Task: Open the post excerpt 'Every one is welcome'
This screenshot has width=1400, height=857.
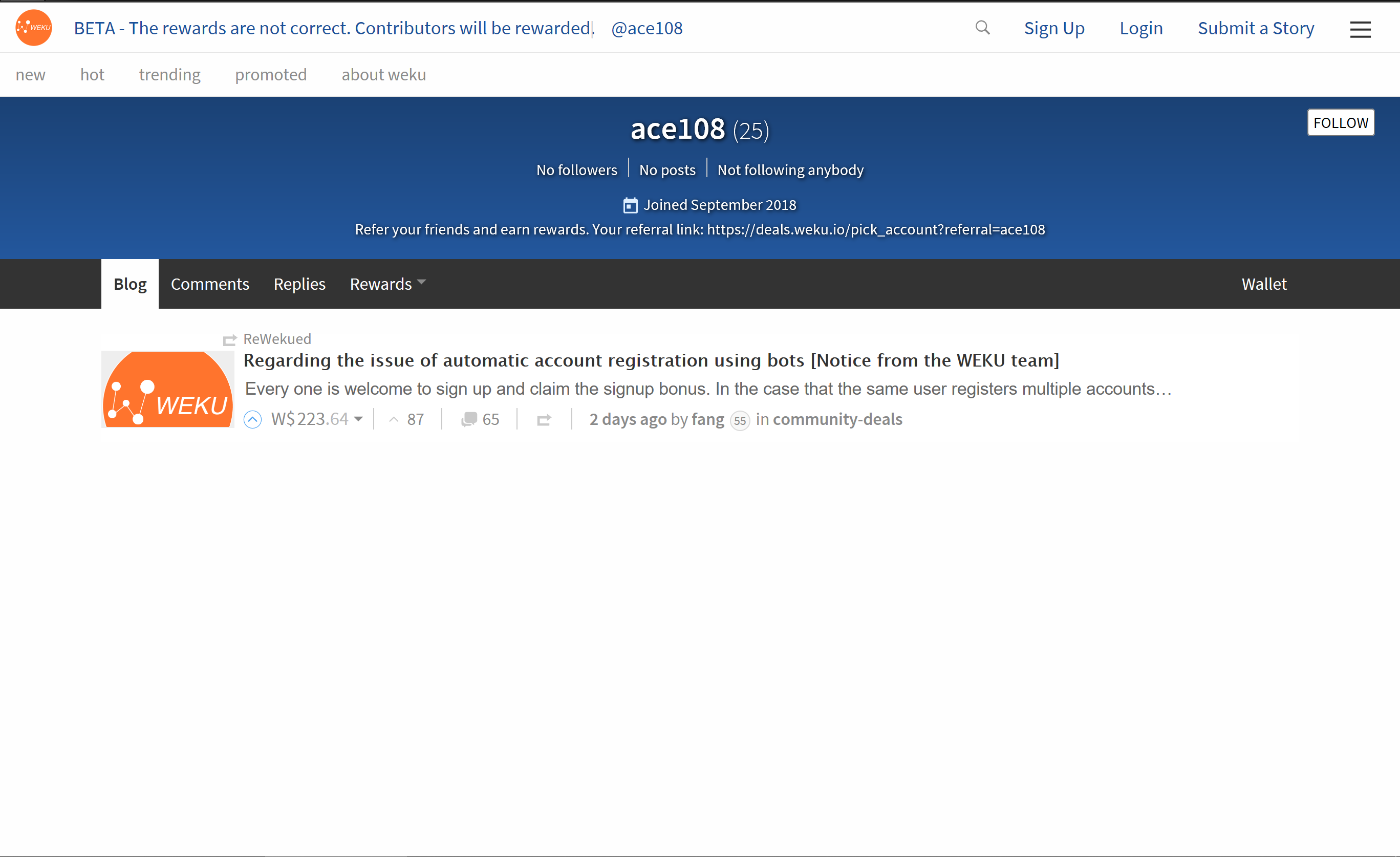Action: (x=708, y=389)
